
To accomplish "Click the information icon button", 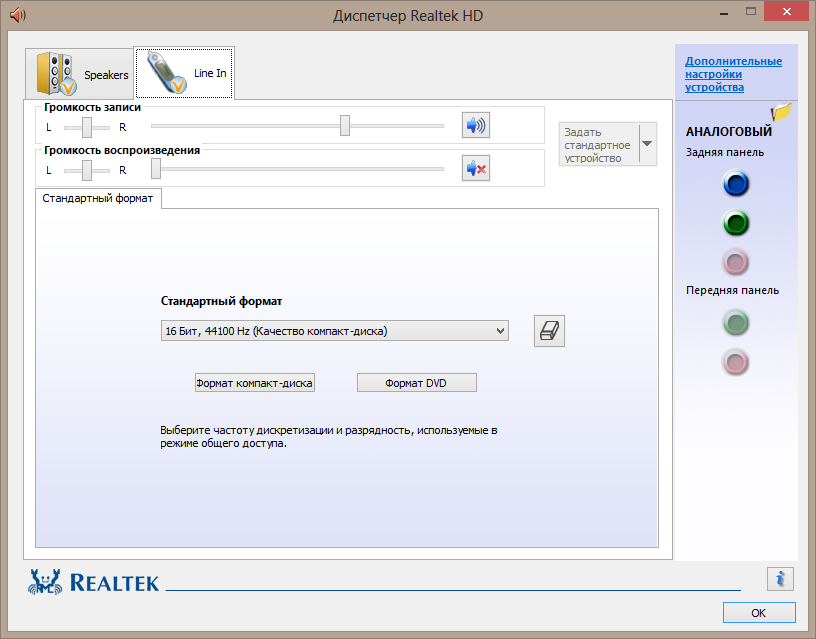I will click(780, 579).
